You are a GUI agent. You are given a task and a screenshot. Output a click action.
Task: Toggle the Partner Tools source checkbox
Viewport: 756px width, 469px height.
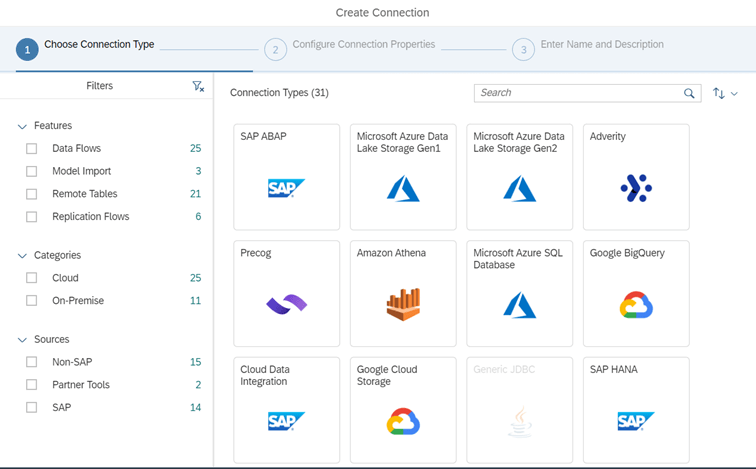click(x=31, y=385)
